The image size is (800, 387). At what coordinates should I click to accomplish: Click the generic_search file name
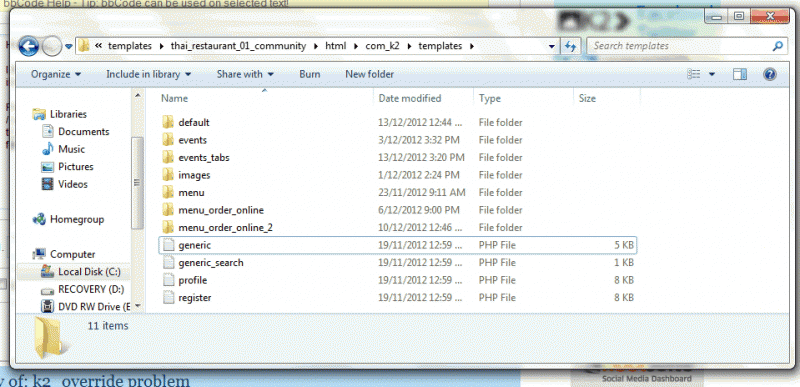[211, 263]
